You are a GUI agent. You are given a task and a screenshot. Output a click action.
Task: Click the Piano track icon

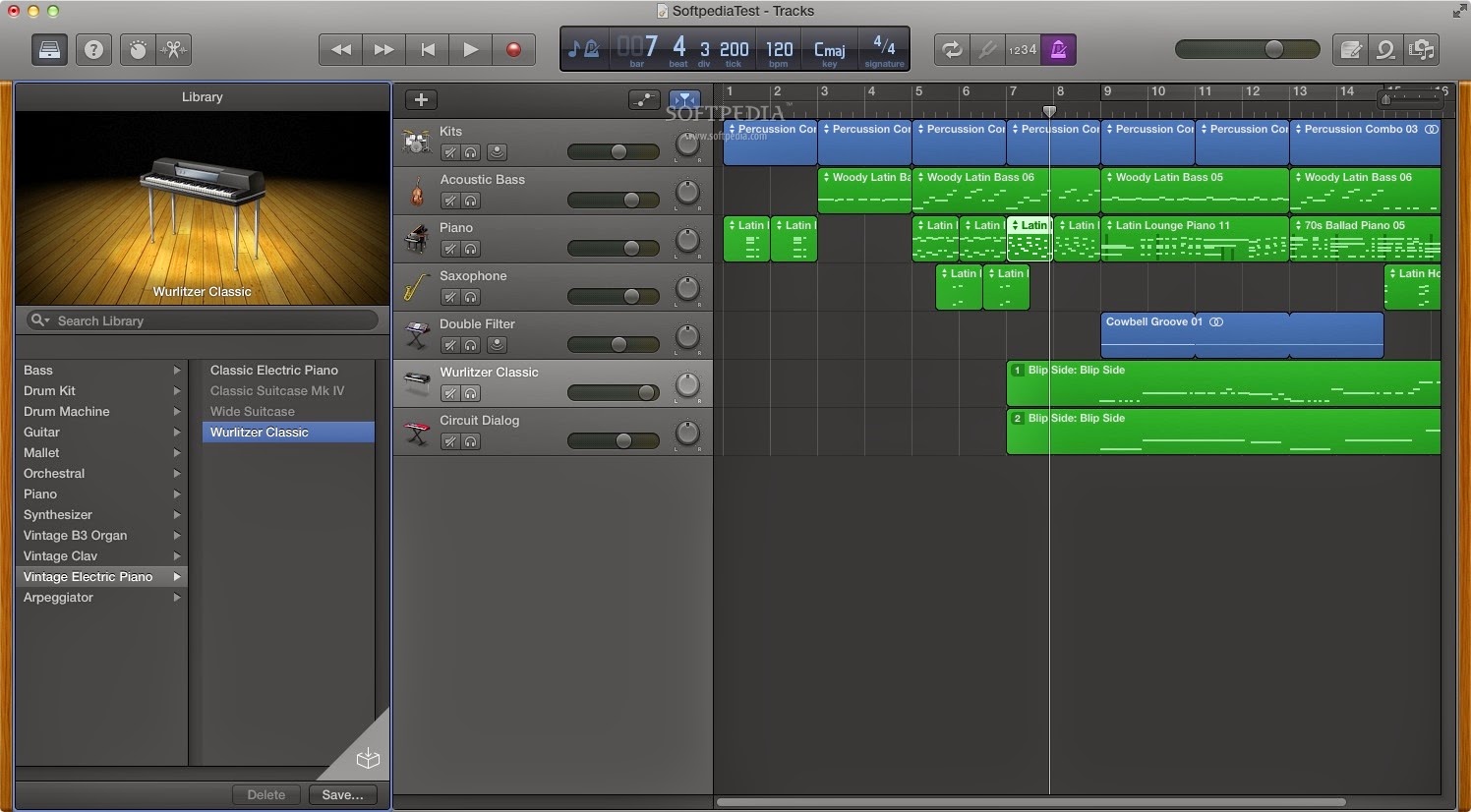click(x=417, y=239)
